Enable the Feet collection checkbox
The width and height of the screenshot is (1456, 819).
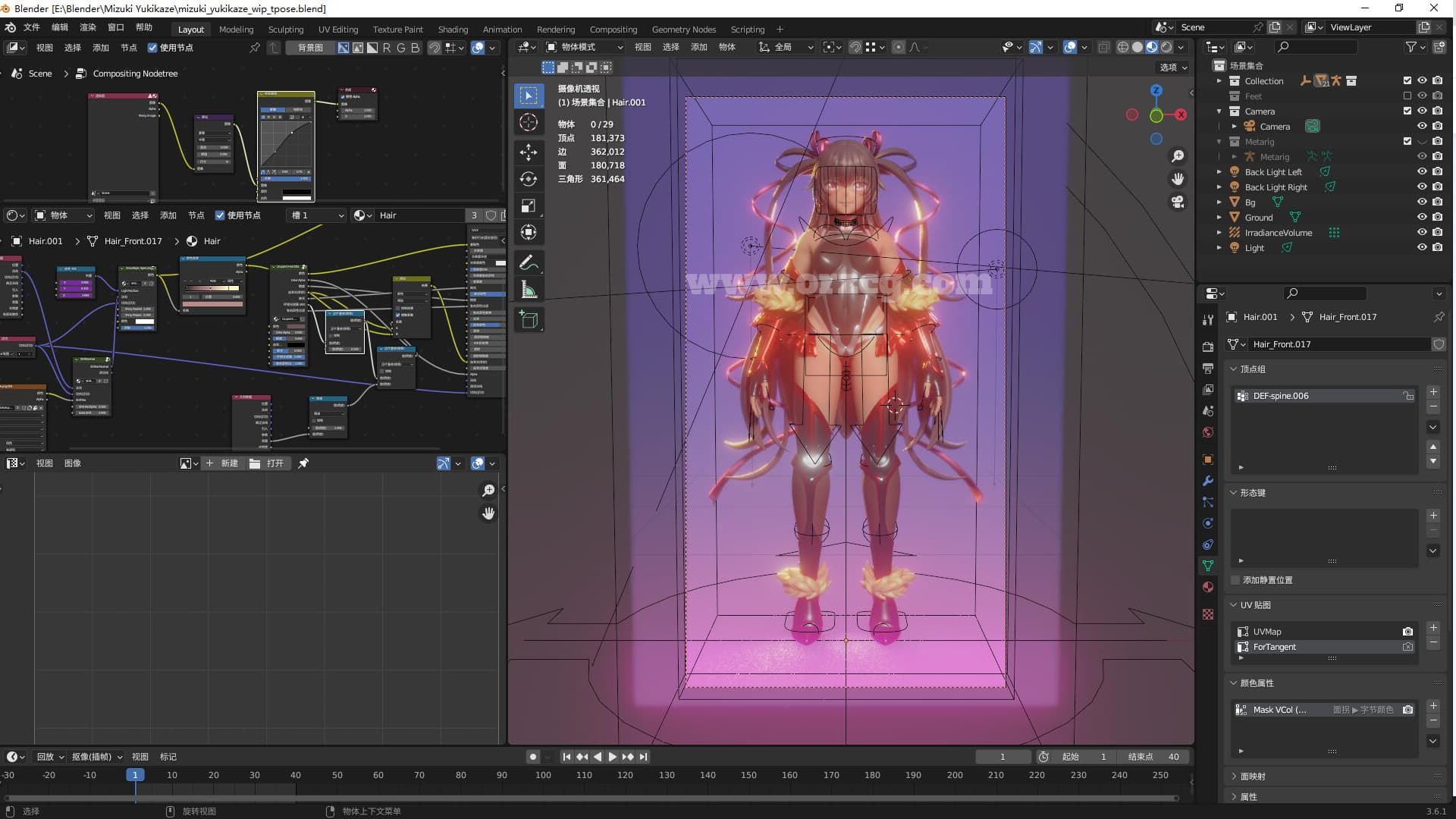pyautogui.click(x=1407, y=96)
